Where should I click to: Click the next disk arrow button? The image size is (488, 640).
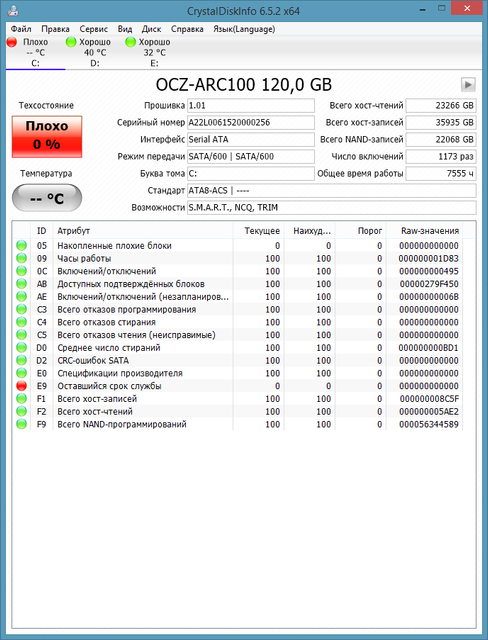468,85
